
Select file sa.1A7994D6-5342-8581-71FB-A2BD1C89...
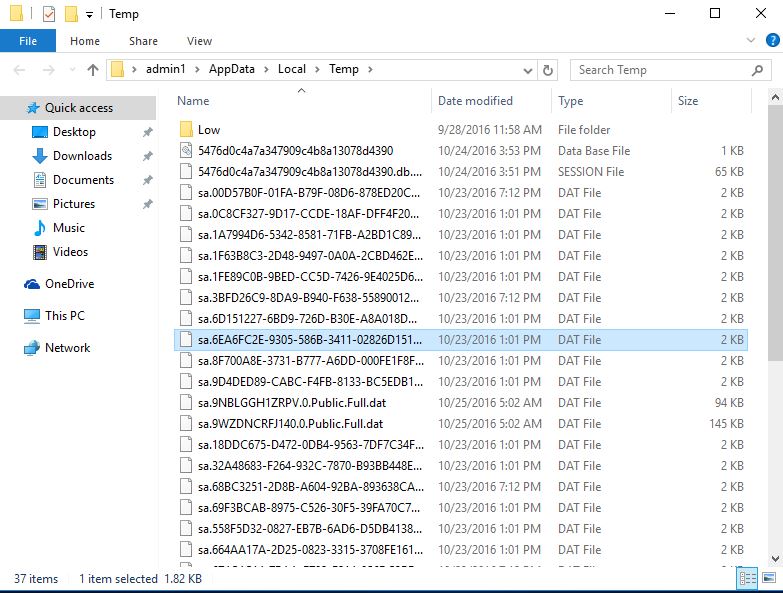[x=460, y=235]
